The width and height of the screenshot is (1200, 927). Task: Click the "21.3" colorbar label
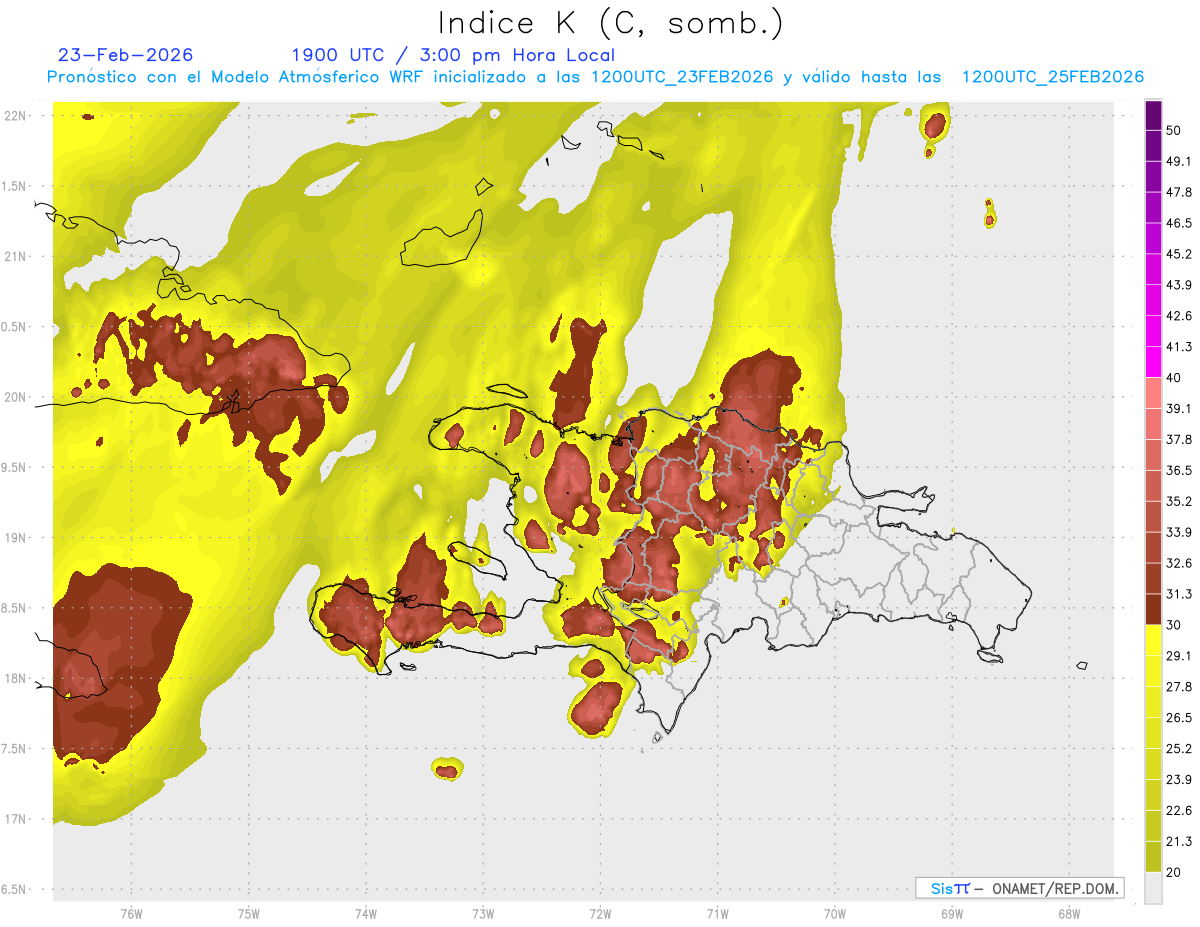1179,842
